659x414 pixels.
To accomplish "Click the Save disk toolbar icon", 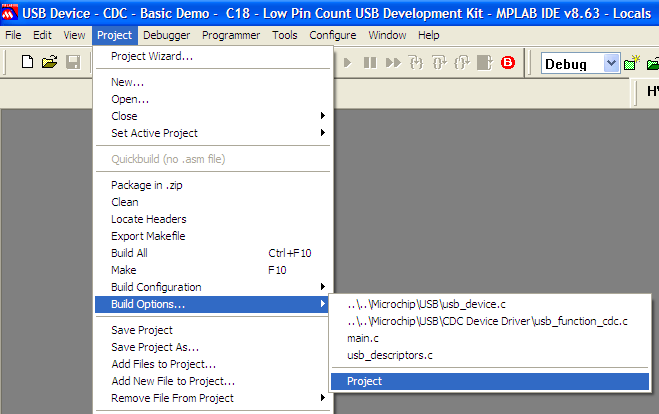I will pyautogui.click(x=73, y=62).
